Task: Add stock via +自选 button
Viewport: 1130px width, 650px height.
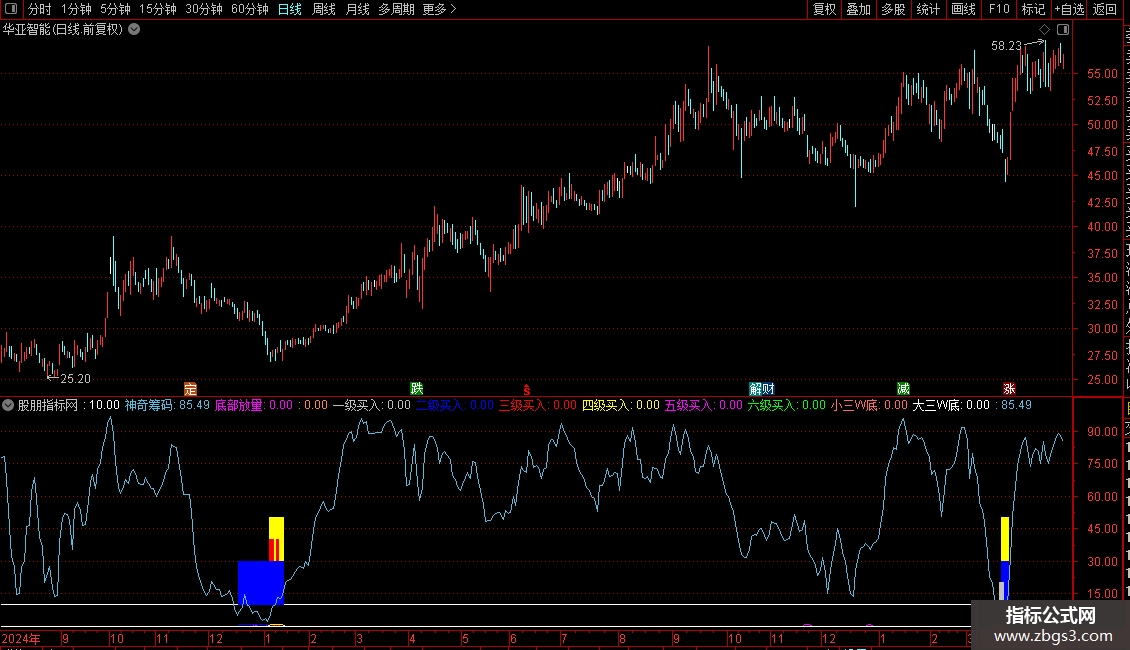Action: (1069, 9)
